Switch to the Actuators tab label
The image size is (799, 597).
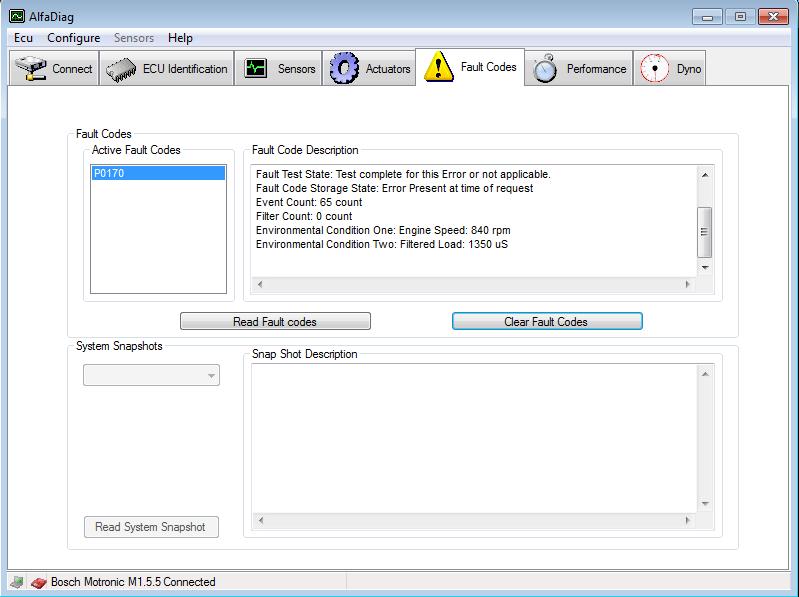(388, 69)
